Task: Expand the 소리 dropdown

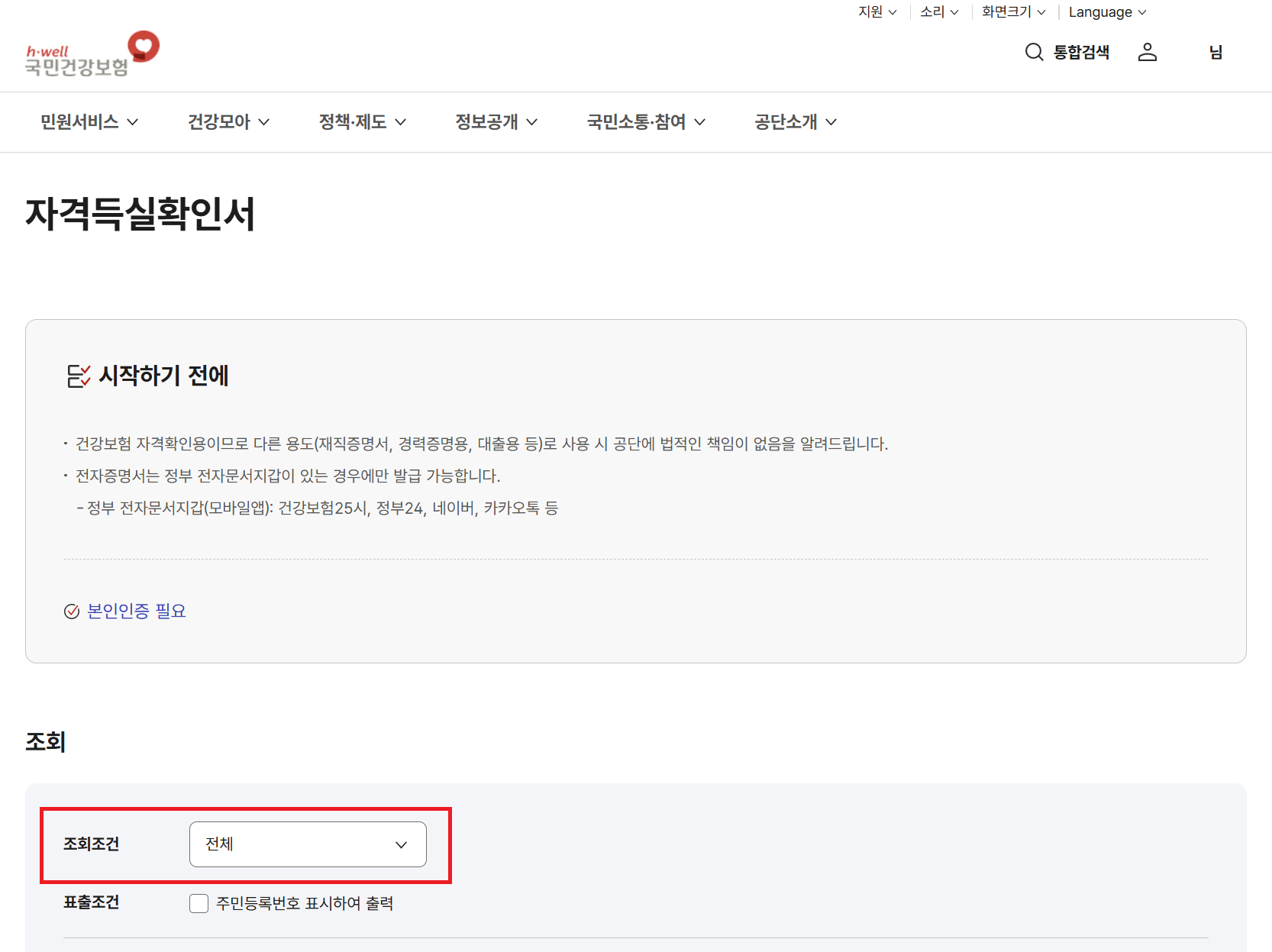Action: point(939,11)
